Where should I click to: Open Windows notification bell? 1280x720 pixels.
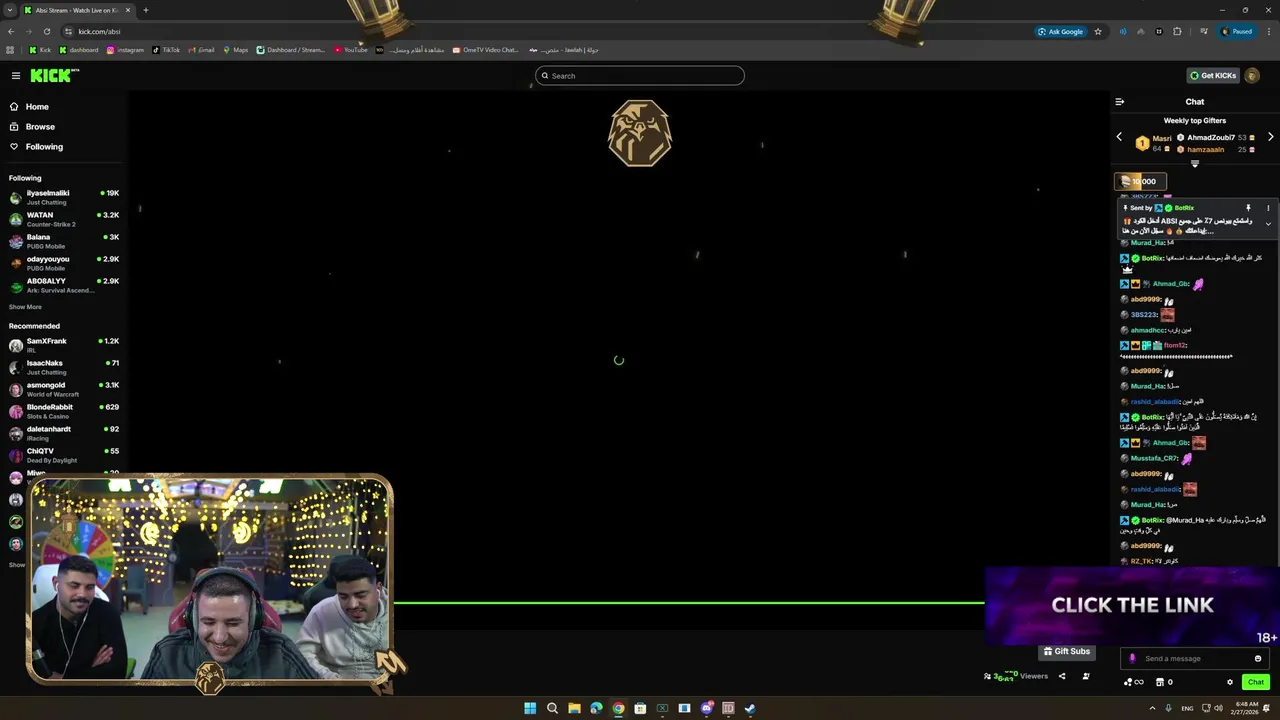click(x=1269, y=708)
